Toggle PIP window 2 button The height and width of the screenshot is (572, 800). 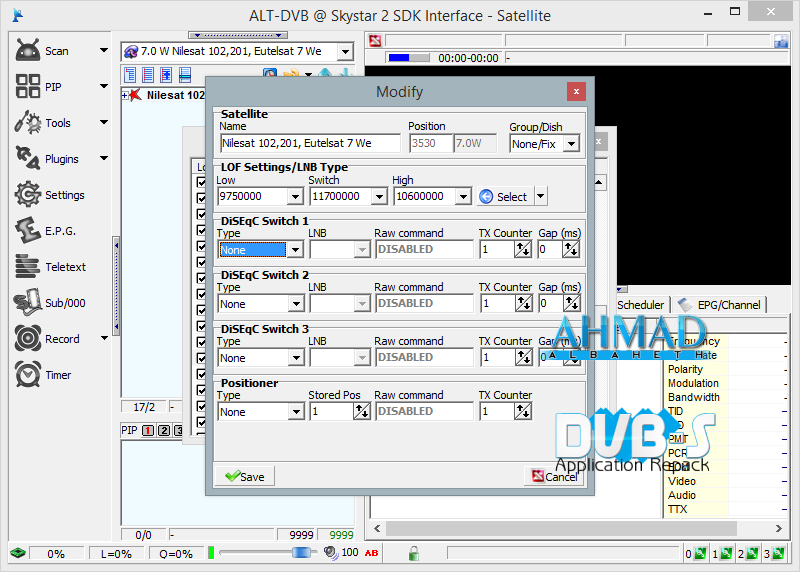[164, 431]
